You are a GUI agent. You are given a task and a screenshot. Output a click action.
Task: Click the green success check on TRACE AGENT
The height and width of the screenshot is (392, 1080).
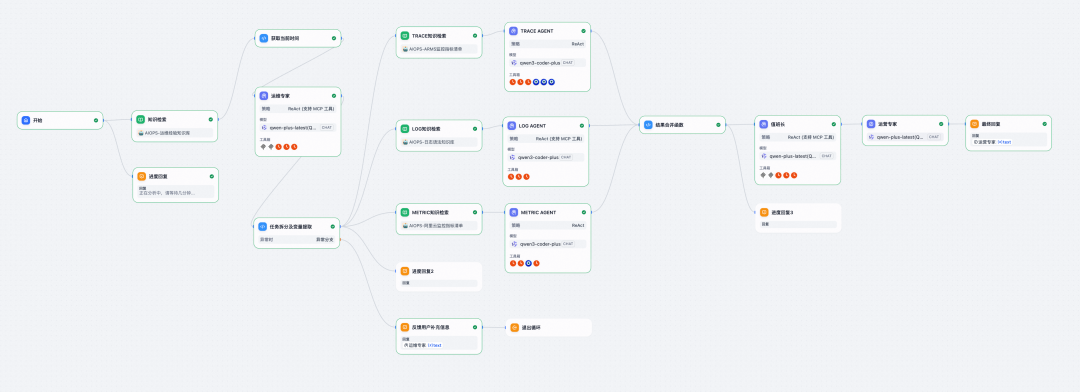(x=583, y=31)
